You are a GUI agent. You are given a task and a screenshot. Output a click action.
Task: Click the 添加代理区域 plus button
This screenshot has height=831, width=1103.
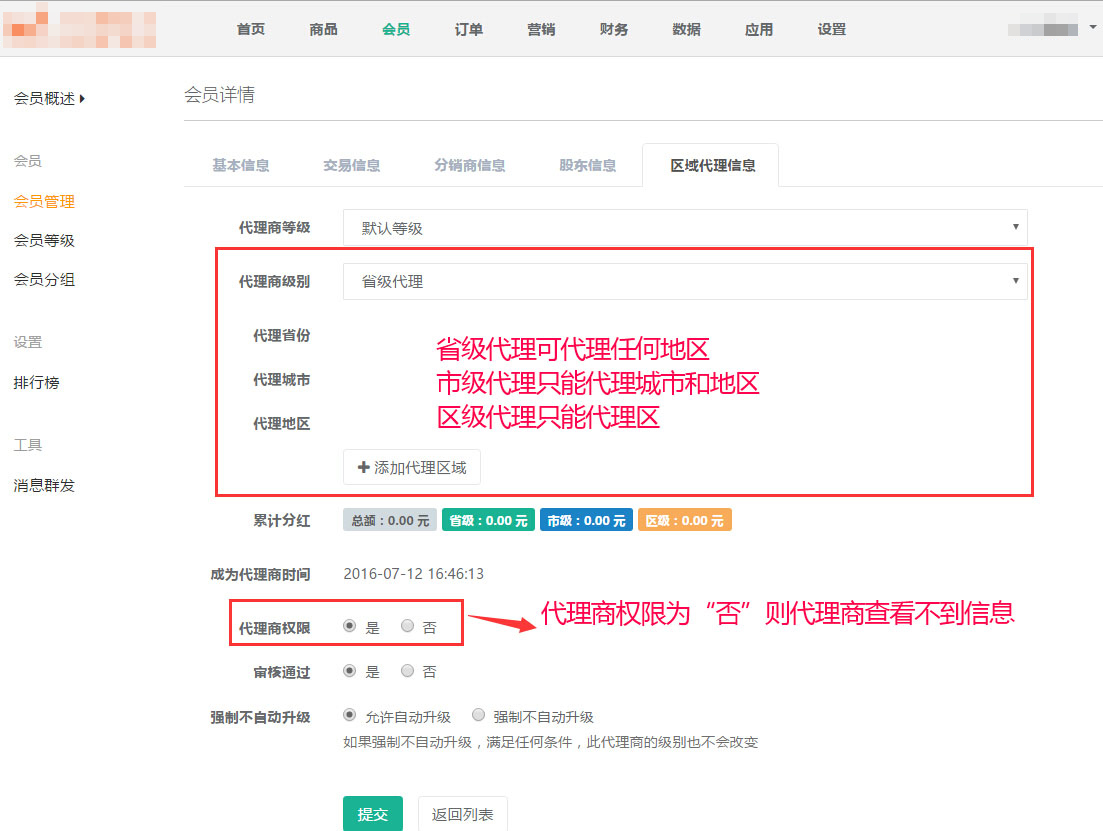coord(411,467)
